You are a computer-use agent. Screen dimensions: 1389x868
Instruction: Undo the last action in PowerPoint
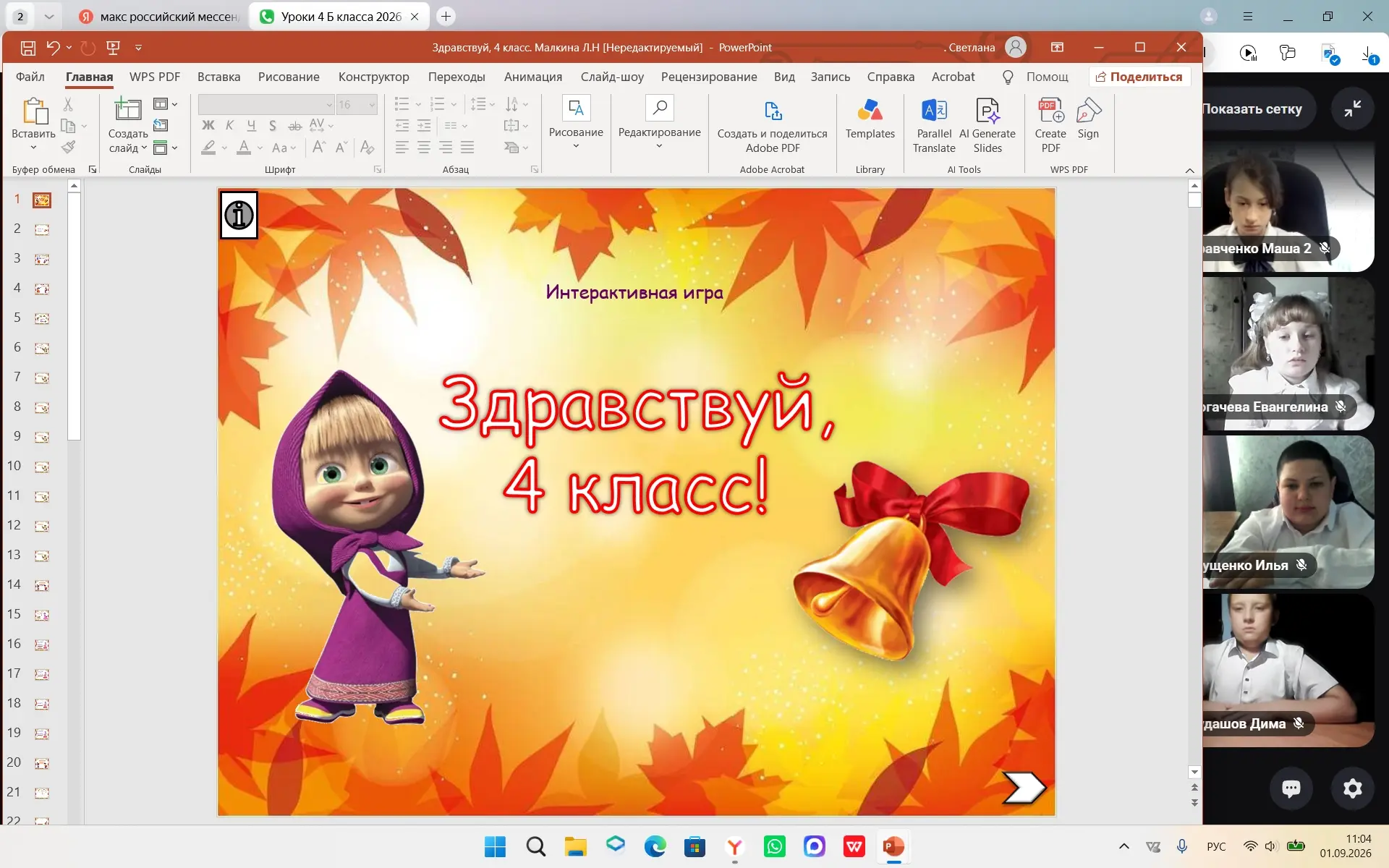tap(53, 48)
